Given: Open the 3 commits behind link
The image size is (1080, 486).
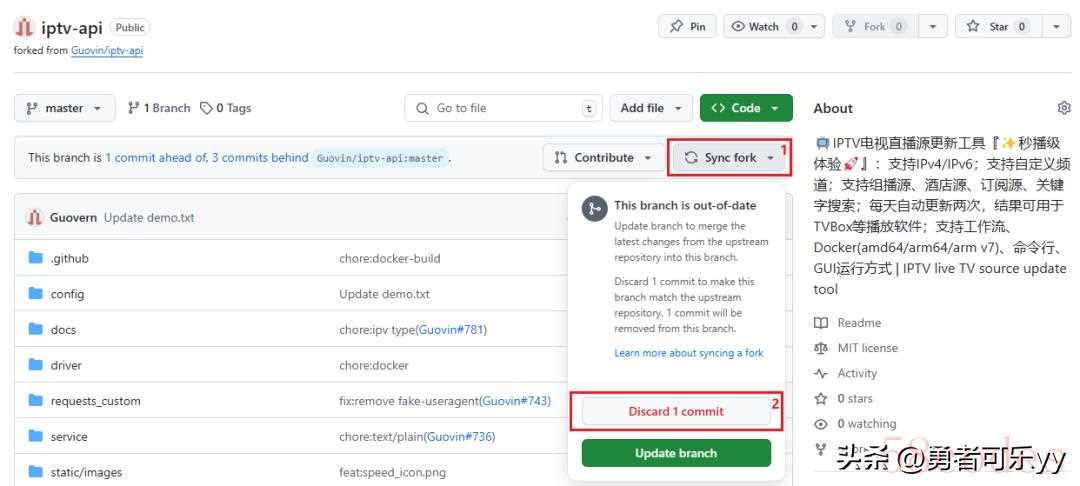Looking at the screenshot, I should point(260,158).
